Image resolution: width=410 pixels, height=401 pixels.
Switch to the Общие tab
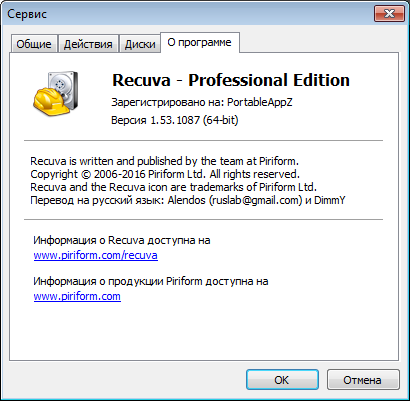tap(34, 44)
